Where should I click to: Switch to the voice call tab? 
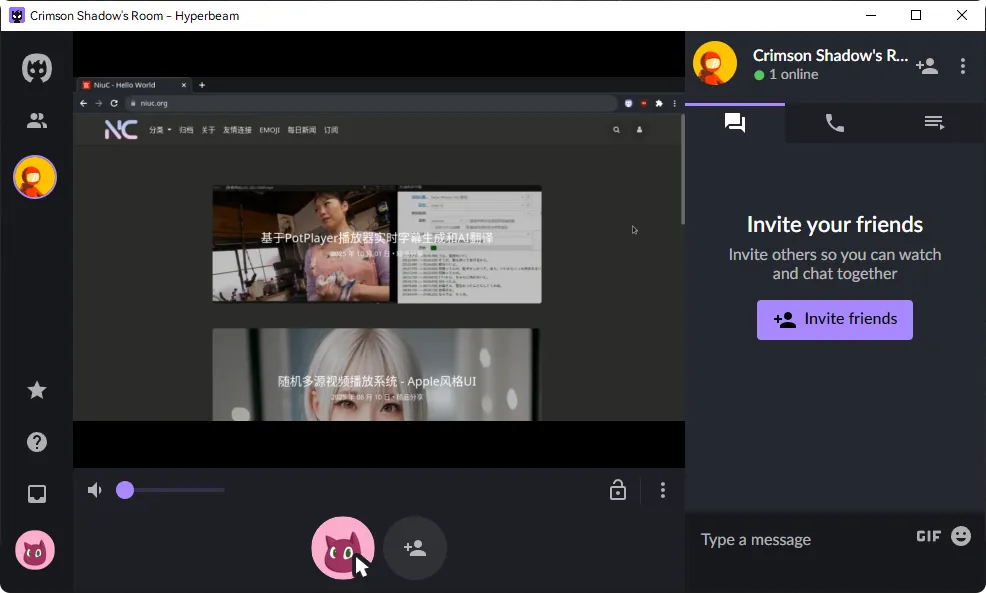[834, 123]
